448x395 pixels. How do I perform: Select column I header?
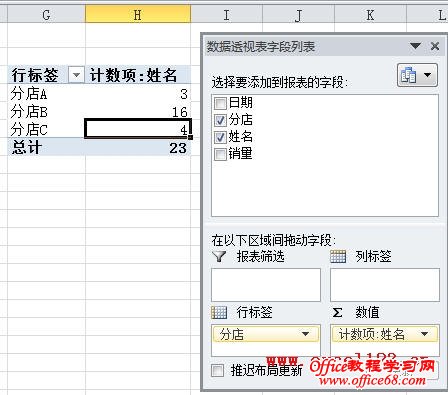pyautogui.click(x=227, y=15)
